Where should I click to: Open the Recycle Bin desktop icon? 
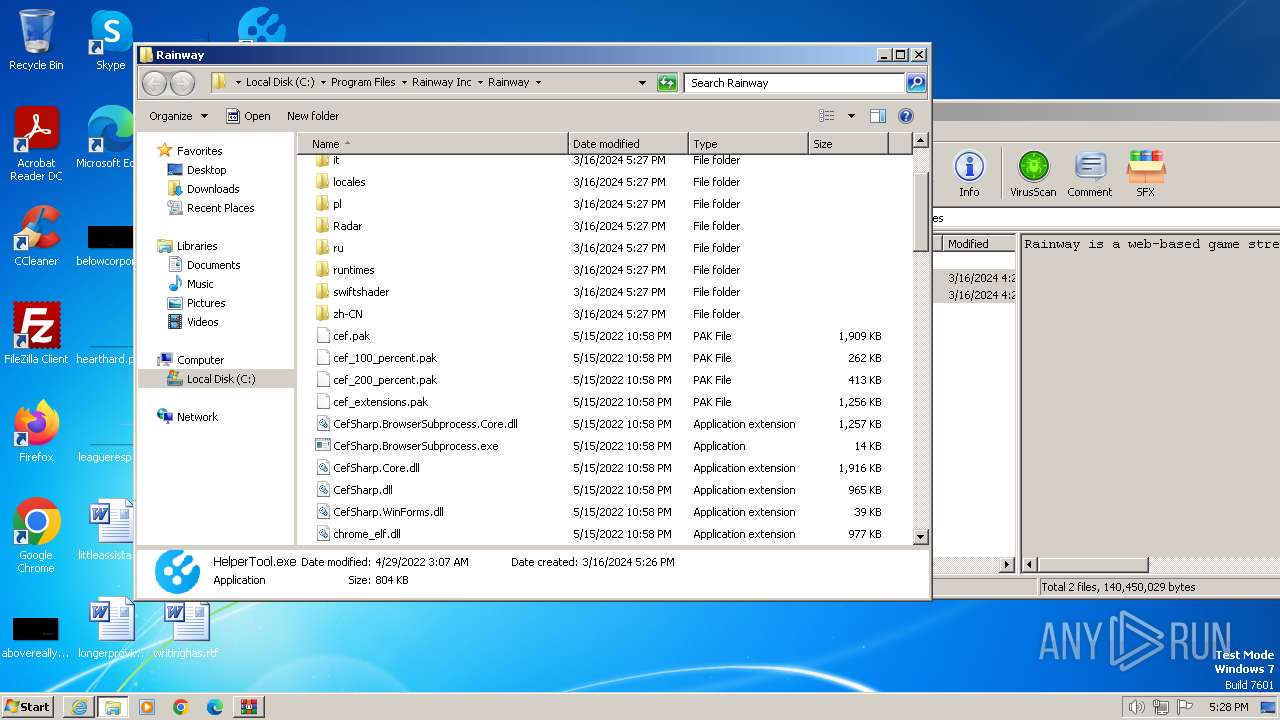pyautogui.click(x=36, y=40)
